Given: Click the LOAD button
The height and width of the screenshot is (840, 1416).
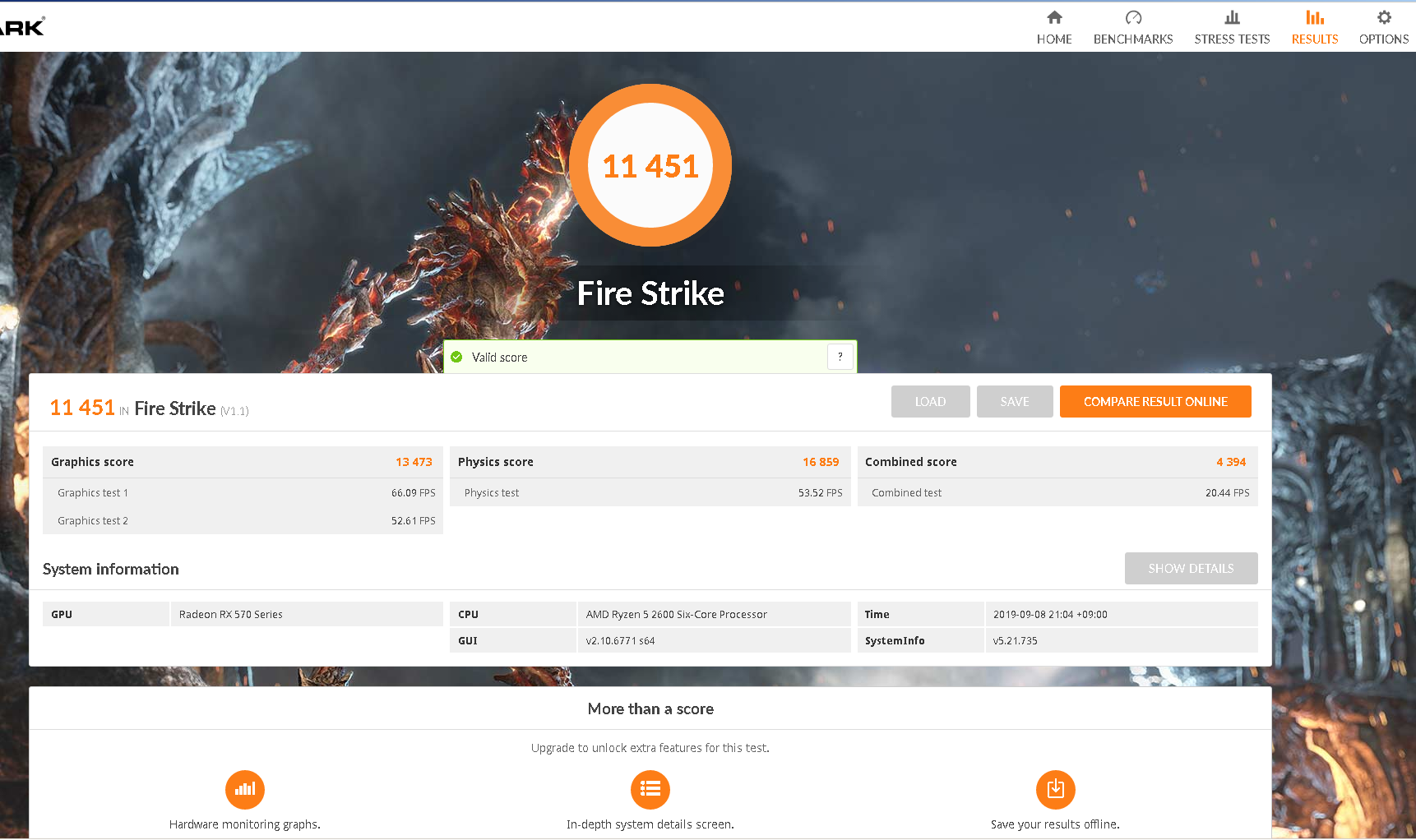Looking at the screenshot, I should tap(930, 401).
